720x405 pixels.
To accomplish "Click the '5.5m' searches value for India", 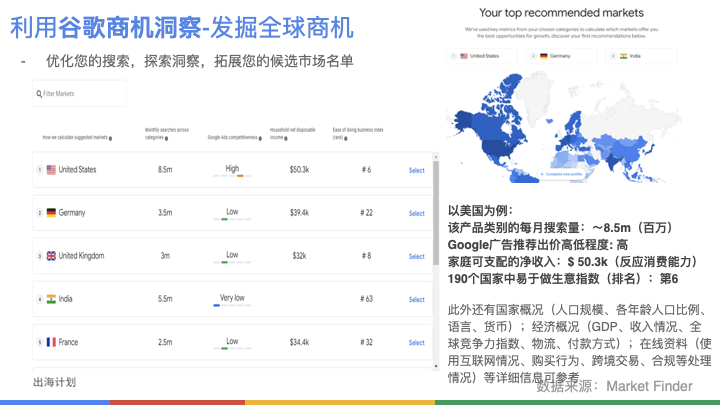I will pos(165,299).
